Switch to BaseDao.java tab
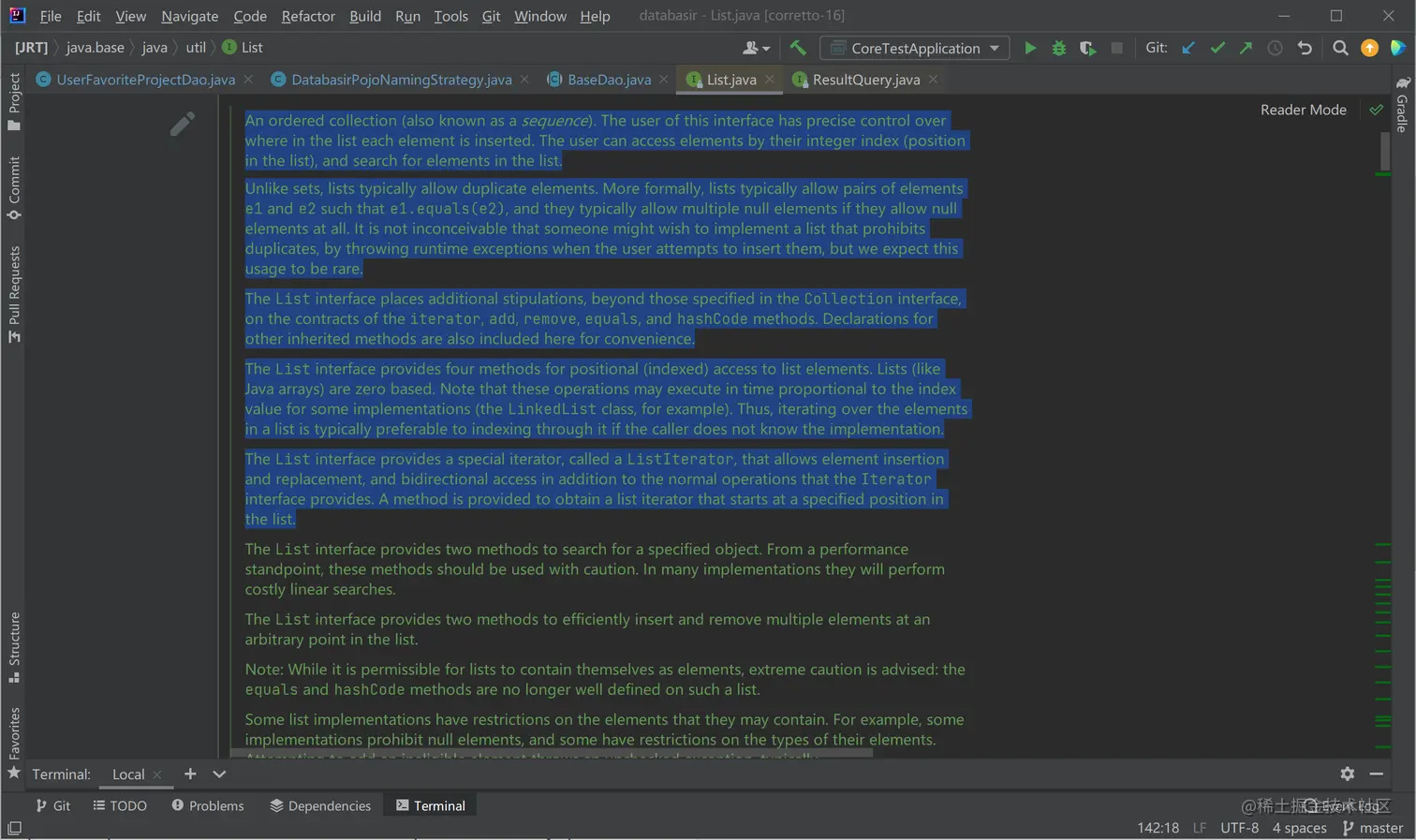Screen dimensions: 1416x840 coord(609,80)
